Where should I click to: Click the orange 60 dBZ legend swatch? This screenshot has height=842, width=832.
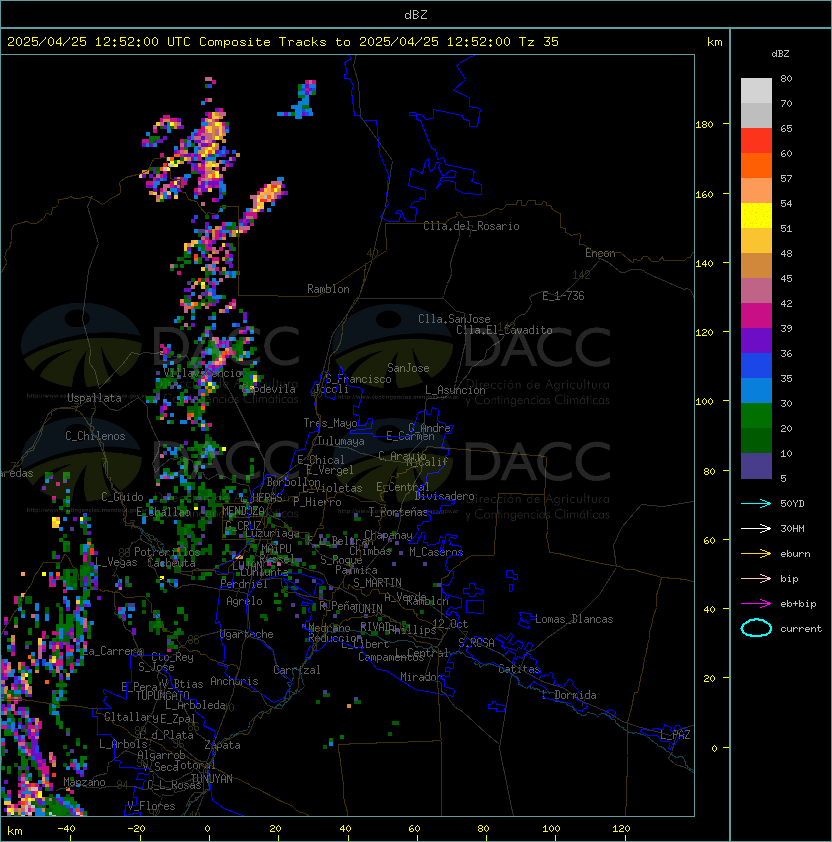[756, 166]
